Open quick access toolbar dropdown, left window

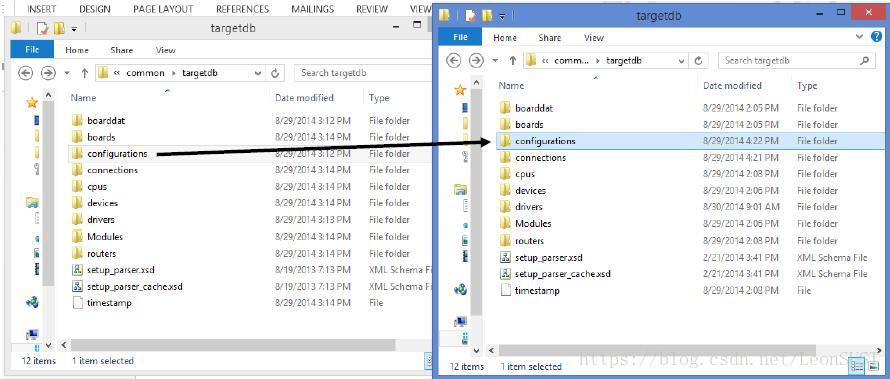[x=74, y=28]
